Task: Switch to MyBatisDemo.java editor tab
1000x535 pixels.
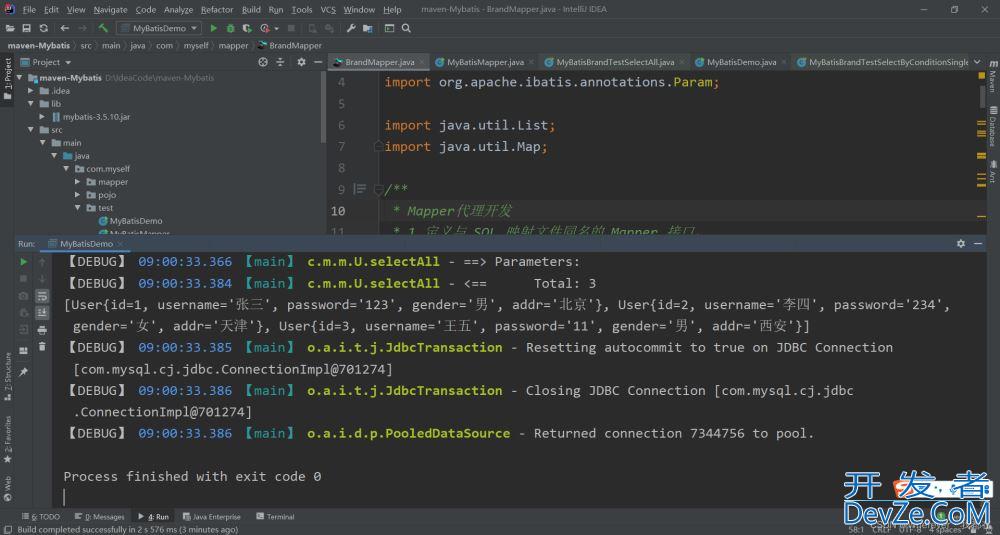Action: (x=741, y=62)
